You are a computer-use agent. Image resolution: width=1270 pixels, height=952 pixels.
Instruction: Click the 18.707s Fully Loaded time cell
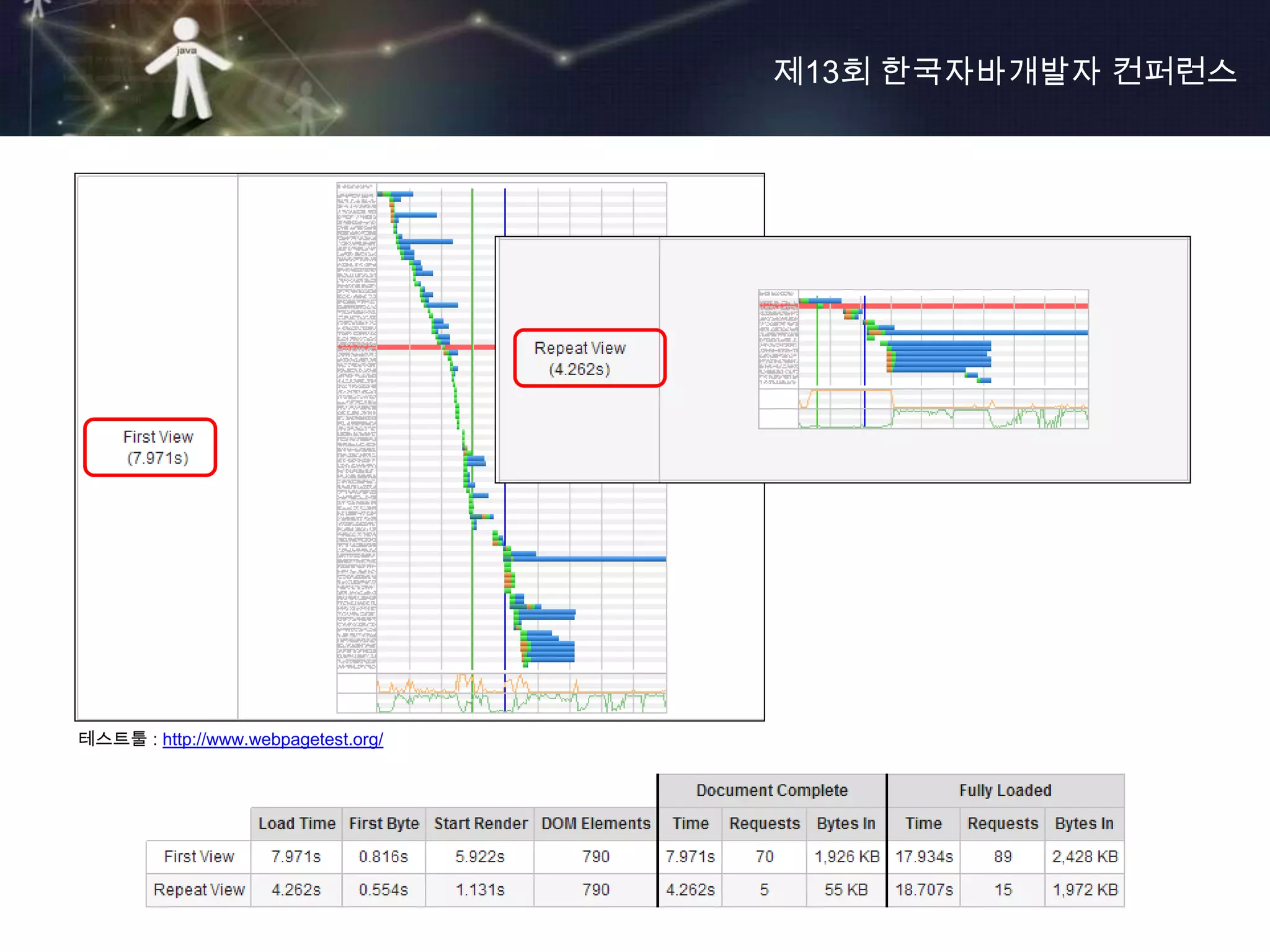tap(924, 890)
